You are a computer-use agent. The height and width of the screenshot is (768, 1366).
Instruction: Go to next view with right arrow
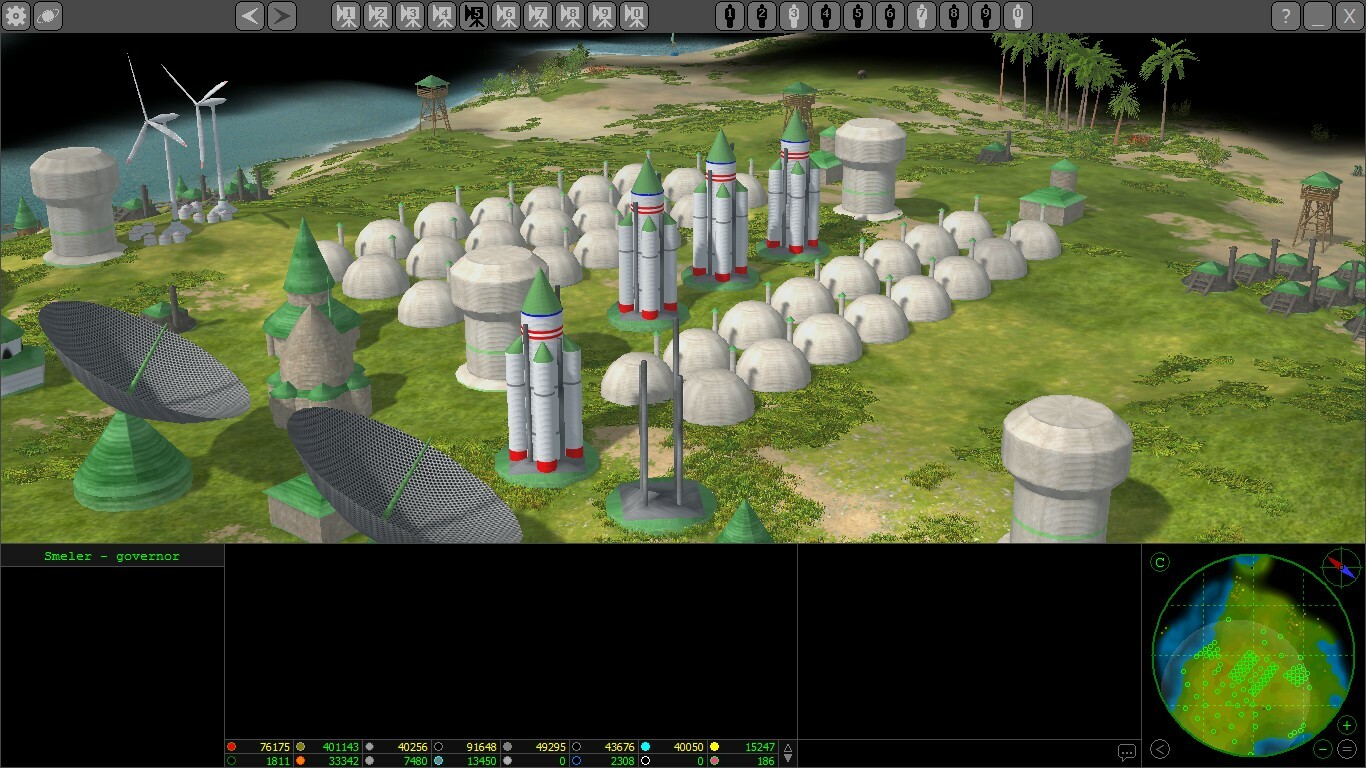coord(282,16)
